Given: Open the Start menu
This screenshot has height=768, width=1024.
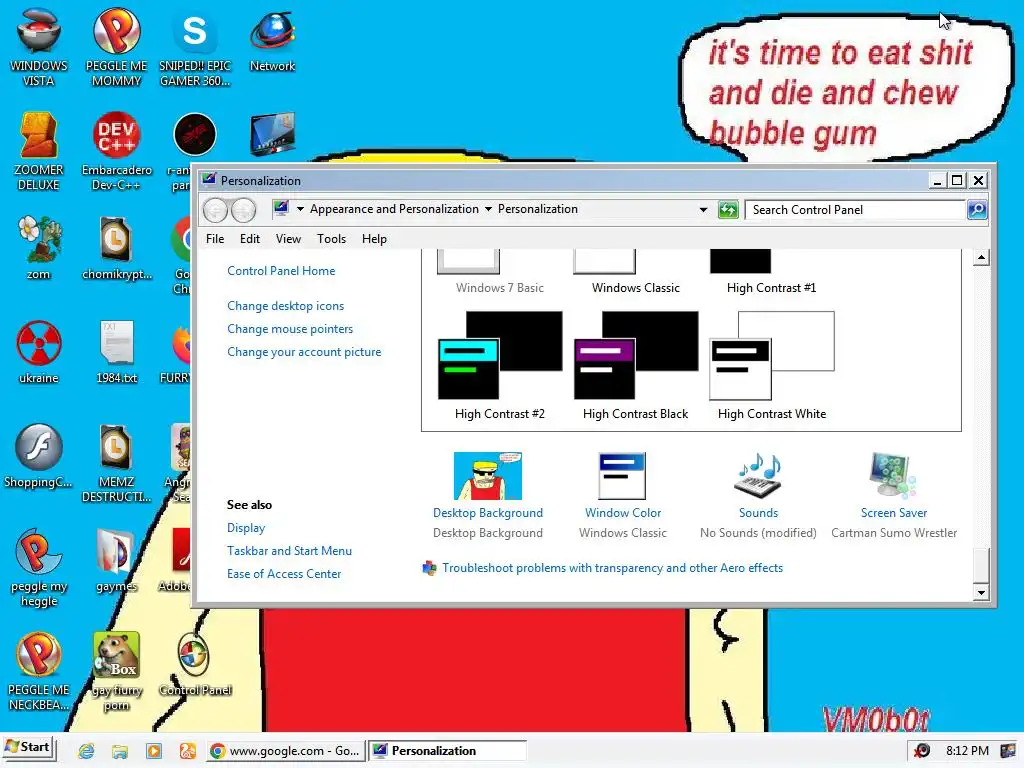Looking at the screenshot, I should coord(29,748).
